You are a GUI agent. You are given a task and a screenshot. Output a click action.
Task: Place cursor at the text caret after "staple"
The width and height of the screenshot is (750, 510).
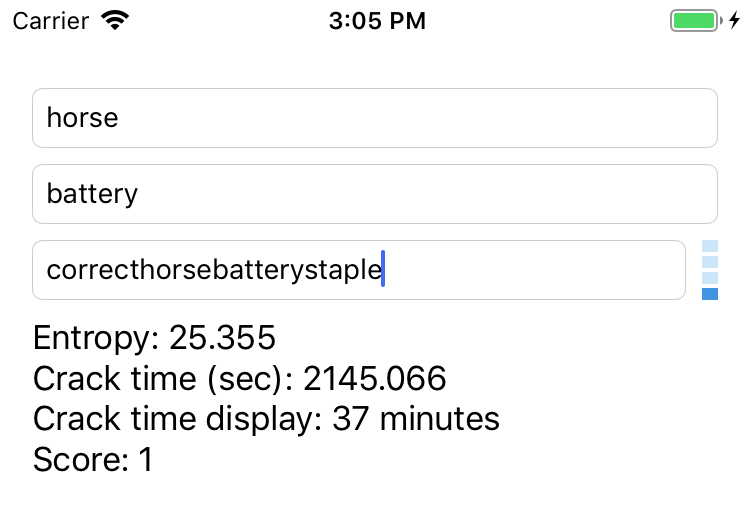[383, 270]
